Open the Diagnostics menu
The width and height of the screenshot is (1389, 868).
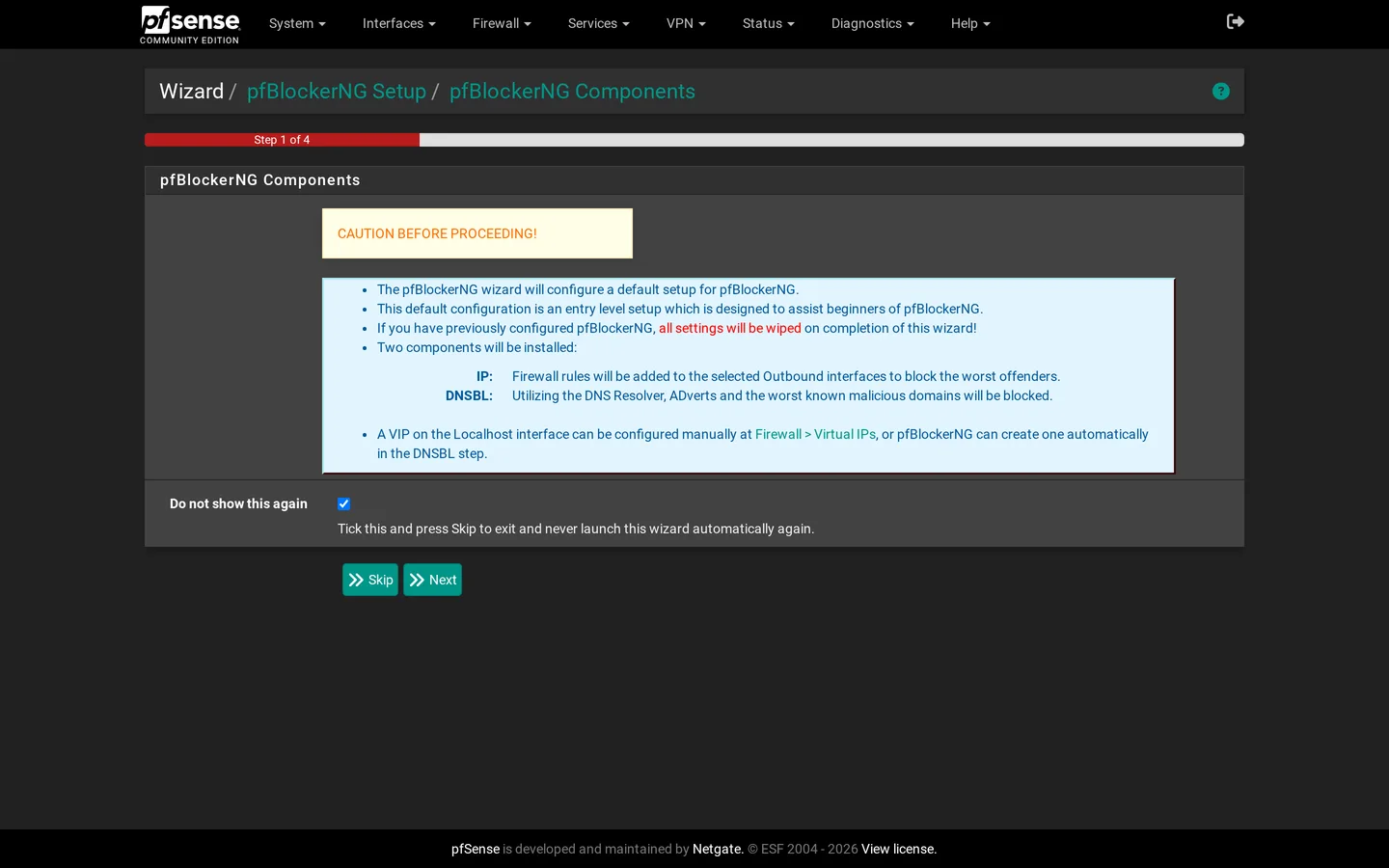[x=873, y=23]
